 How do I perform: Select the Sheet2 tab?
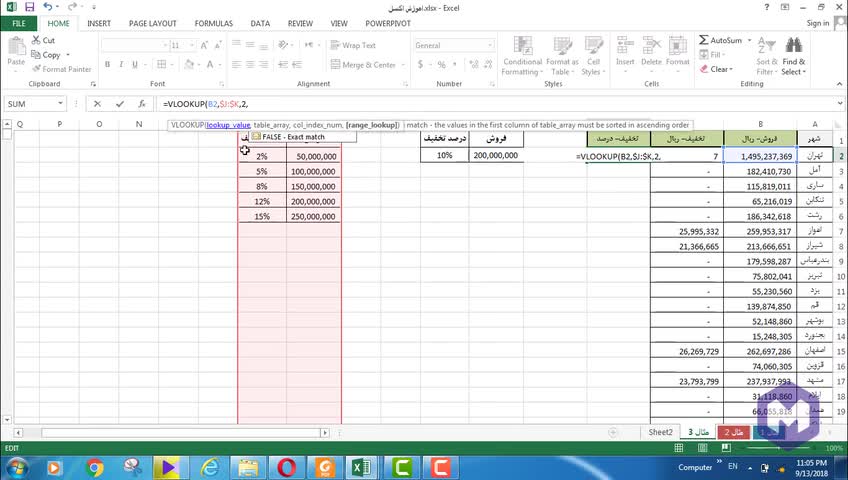[660, 432]
